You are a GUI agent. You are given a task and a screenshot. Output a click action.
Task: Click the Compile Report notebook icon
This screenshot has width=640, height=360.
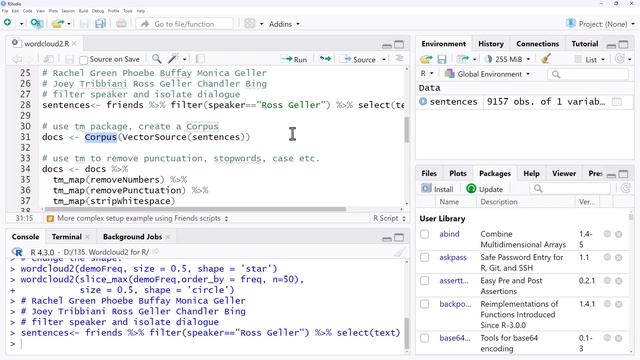(x=200, y=59)
